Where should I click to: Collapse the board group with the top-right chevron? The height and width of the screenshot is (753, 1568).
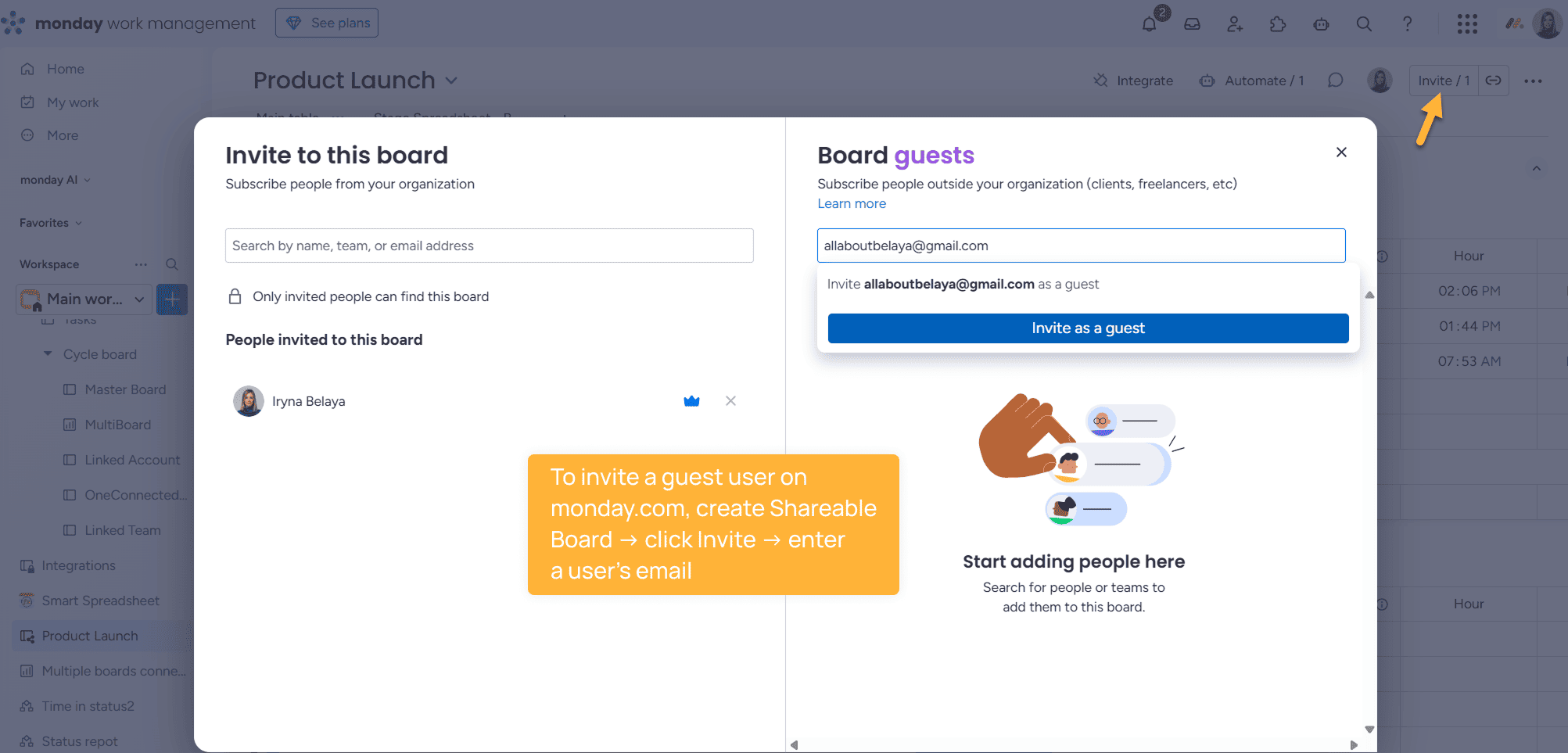(1536, 168)
